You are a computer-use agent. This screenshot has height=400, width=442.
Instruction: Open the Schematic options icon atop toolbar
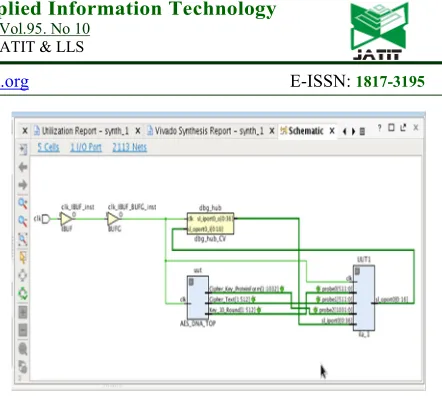tap(23, 149)
